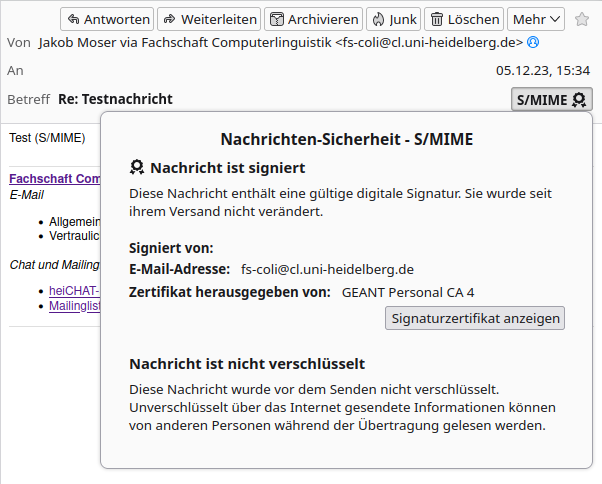Open the heiCHAT link

point(74,291)
